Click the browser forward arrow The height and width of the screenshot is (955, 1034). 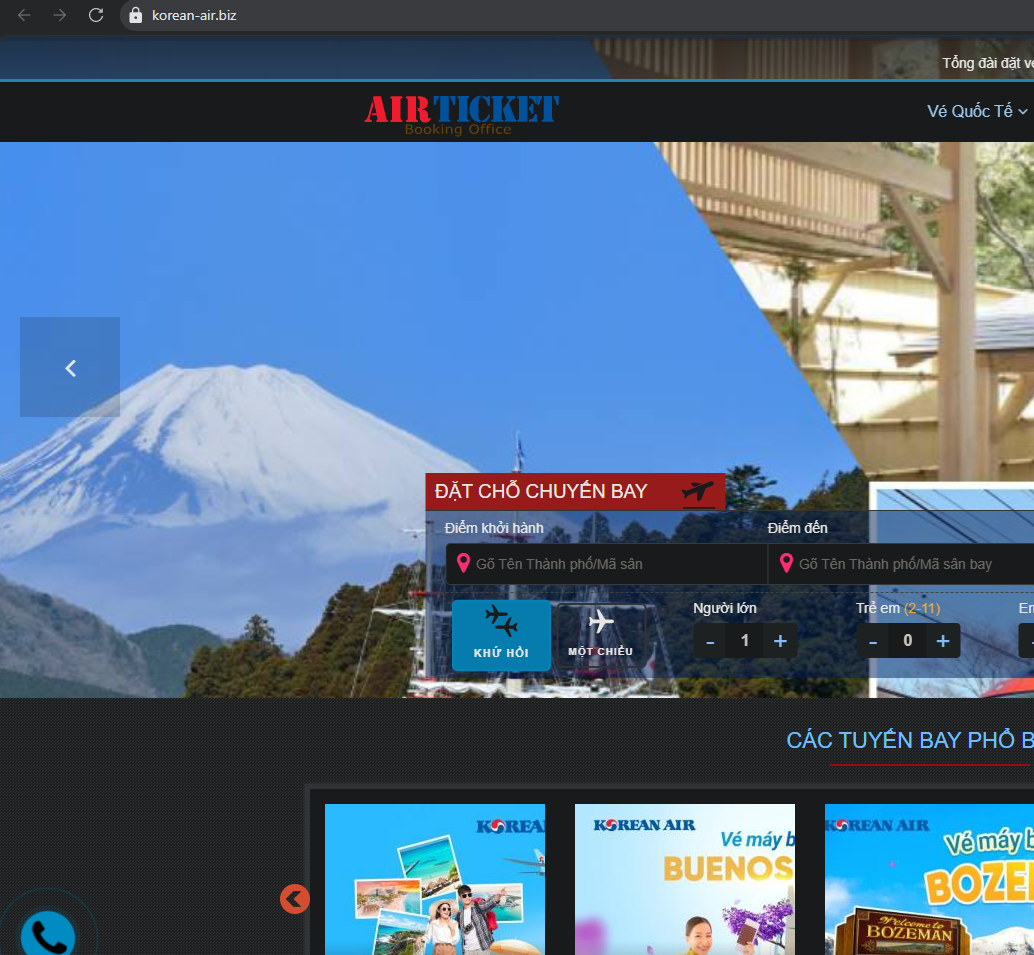pyautogui.click(x=60, y=15)
